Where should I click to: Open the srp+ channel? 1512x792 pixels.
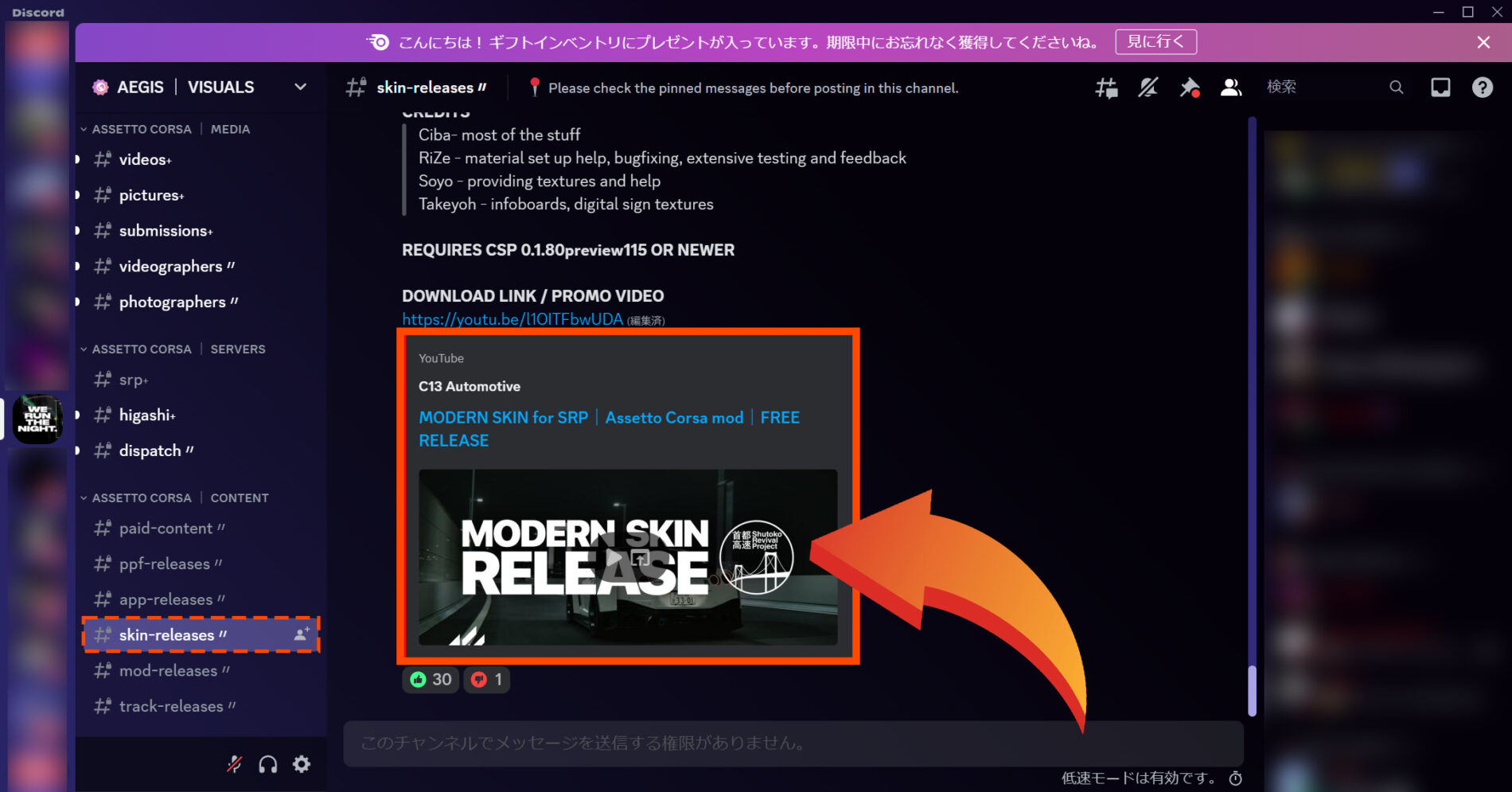[201, 380]
